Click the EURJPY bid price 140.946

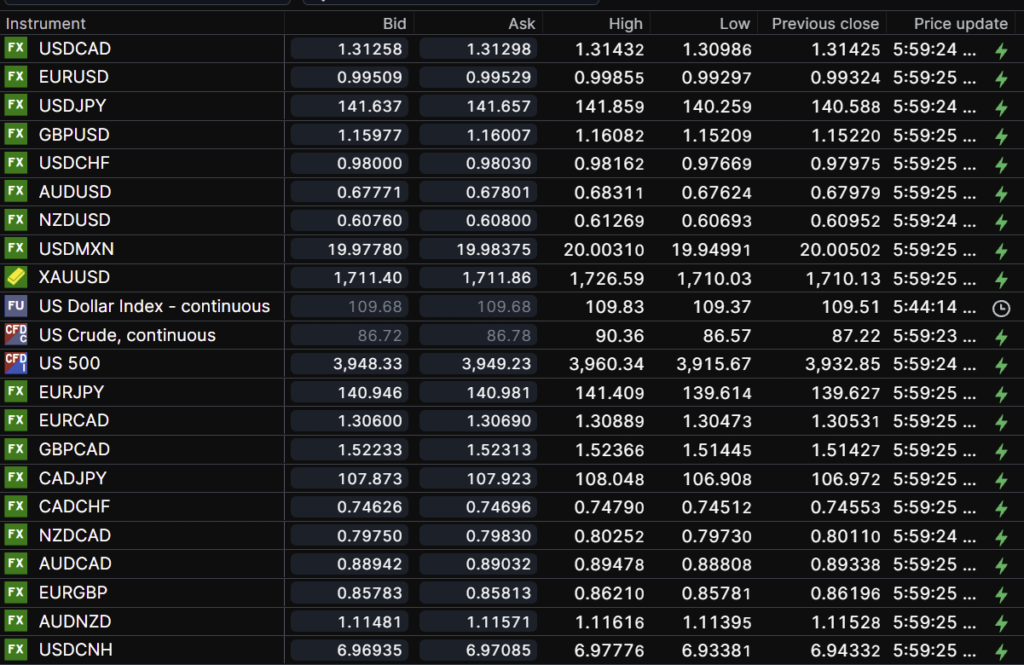point(350,392)
